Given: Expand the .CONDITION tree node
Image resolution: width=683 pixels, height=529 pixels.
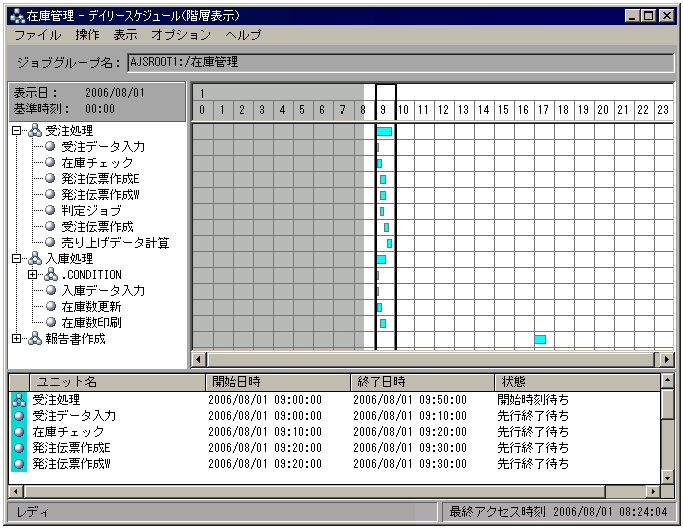Looking at the screenshot, I should point(33,275).
